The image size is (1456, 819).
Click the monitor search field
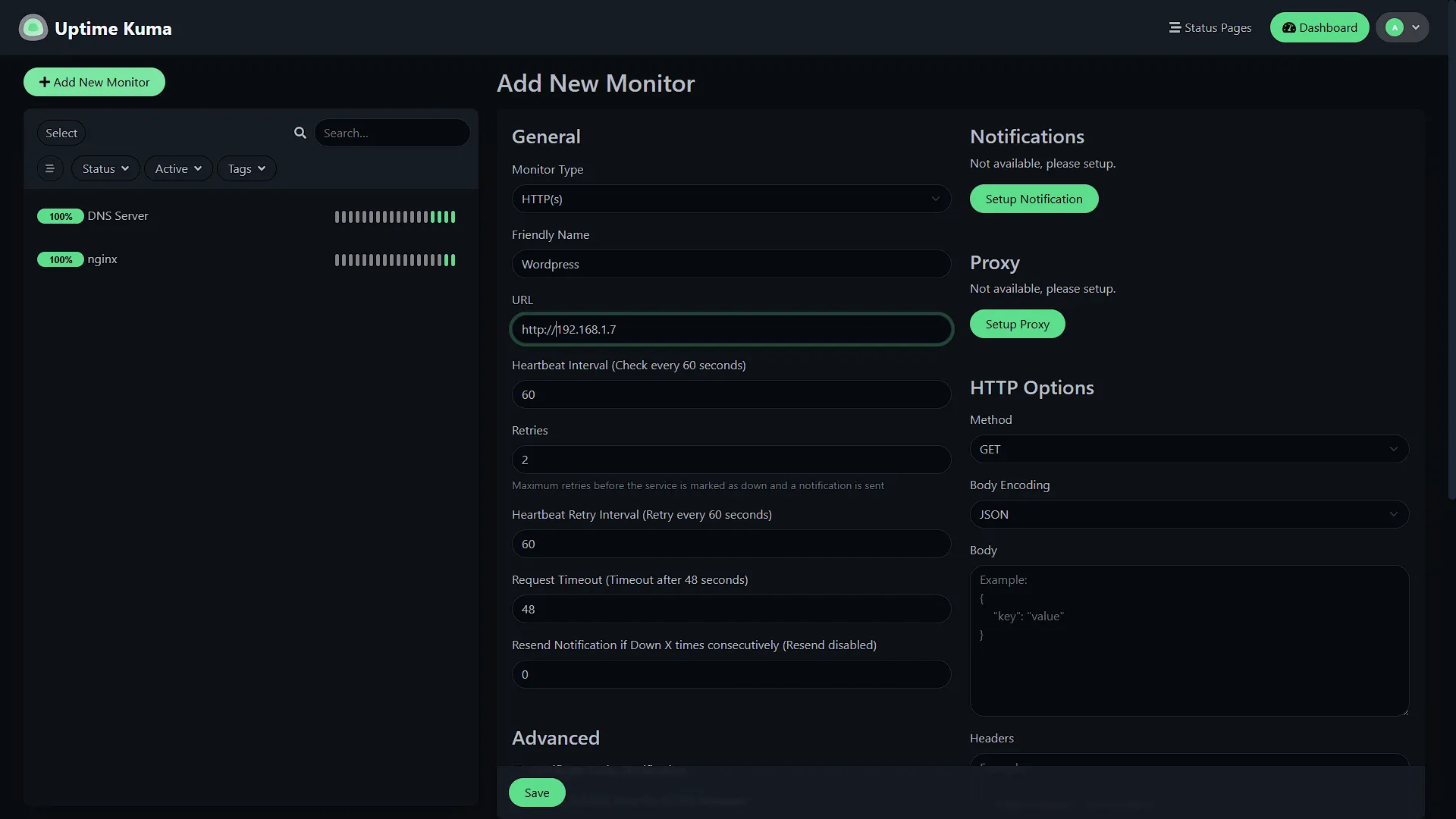coord(392,133)
